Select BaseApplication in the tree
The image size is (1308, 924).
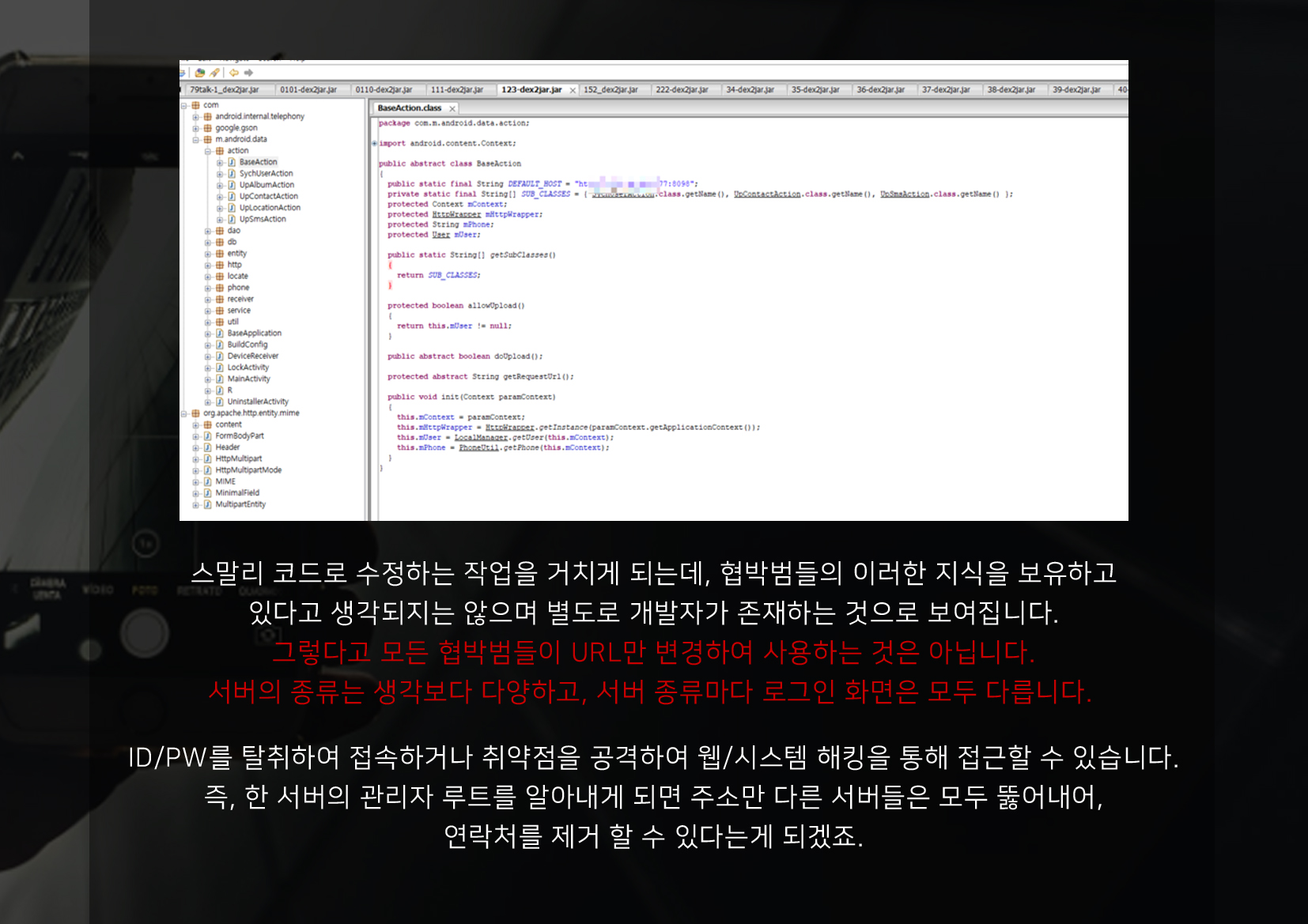(254, 334)
